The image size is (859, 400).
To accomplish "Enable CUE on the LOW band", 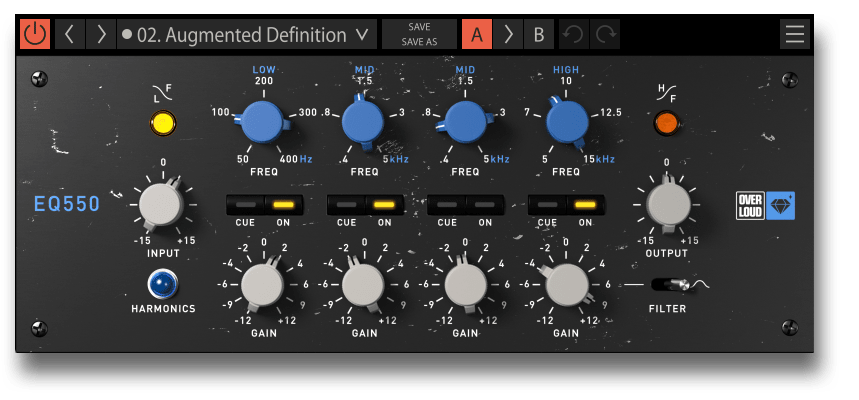I will [245, 205].
